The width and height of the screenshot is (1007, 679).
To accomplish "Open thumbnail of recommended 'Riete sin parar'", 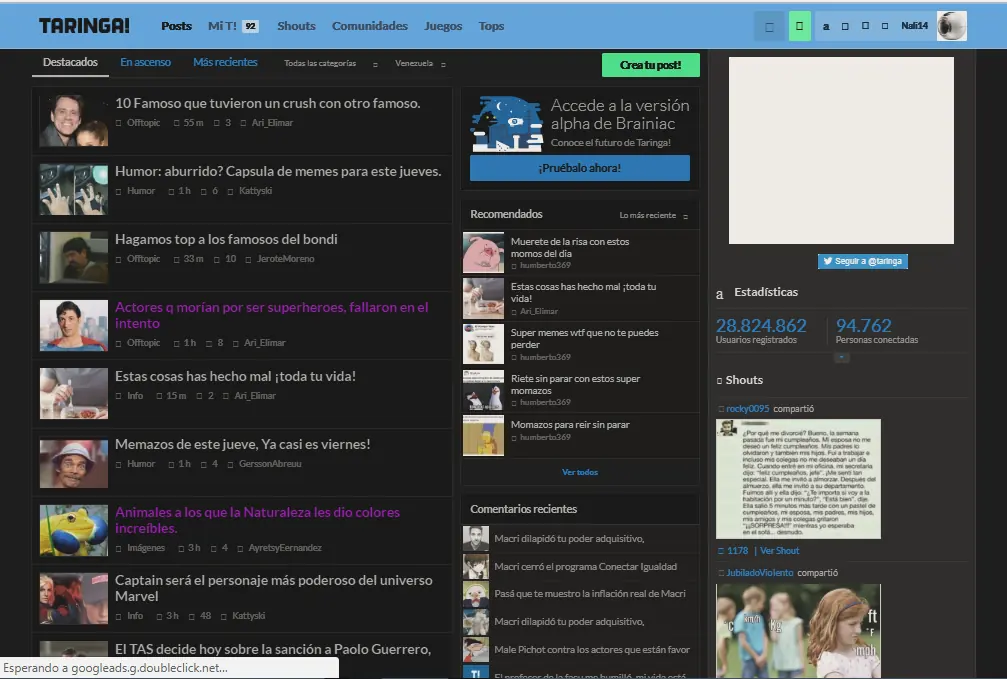I will 483,390.
